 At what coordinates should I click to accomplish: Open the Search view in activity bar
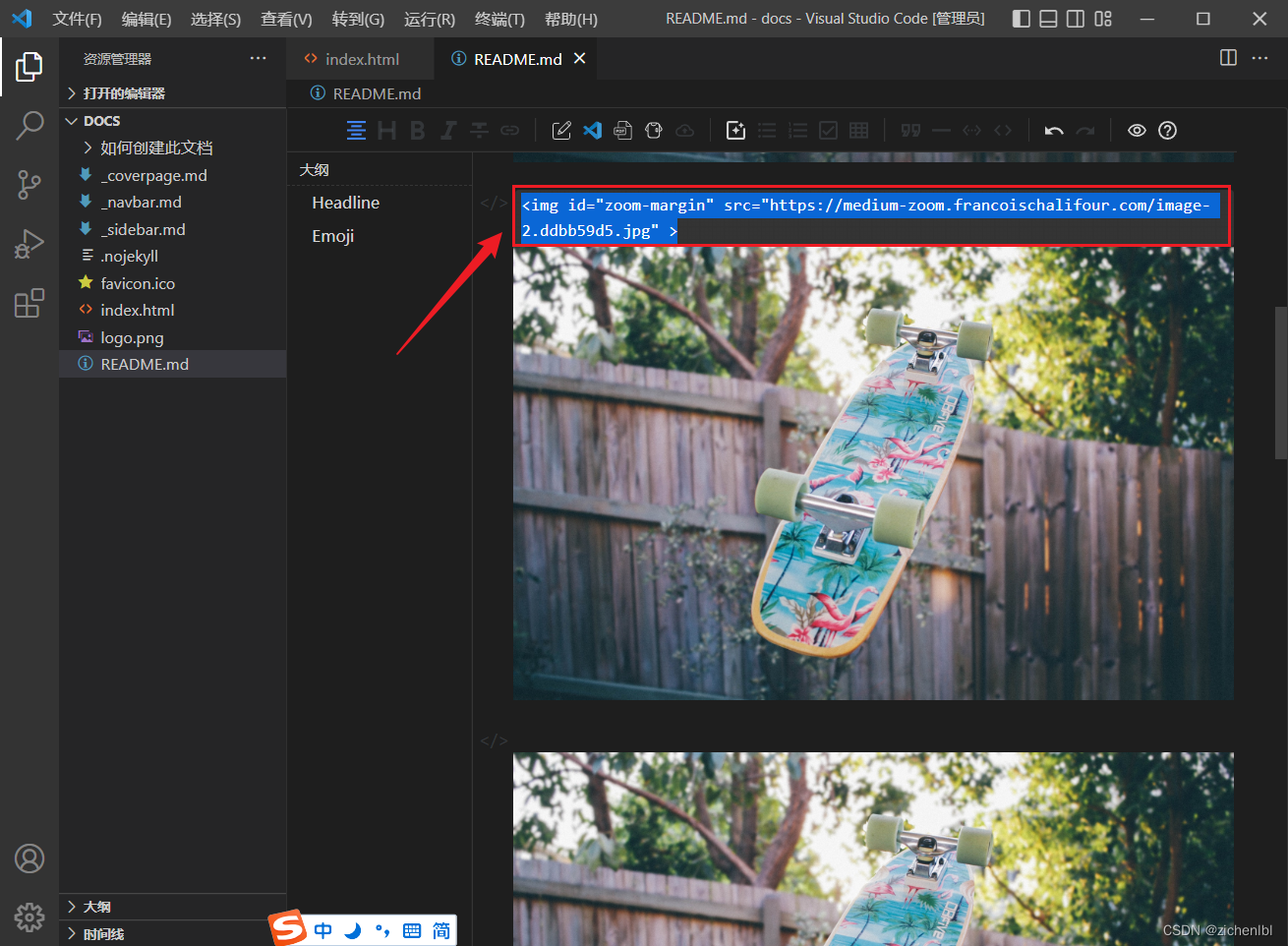tap(29, 126)
